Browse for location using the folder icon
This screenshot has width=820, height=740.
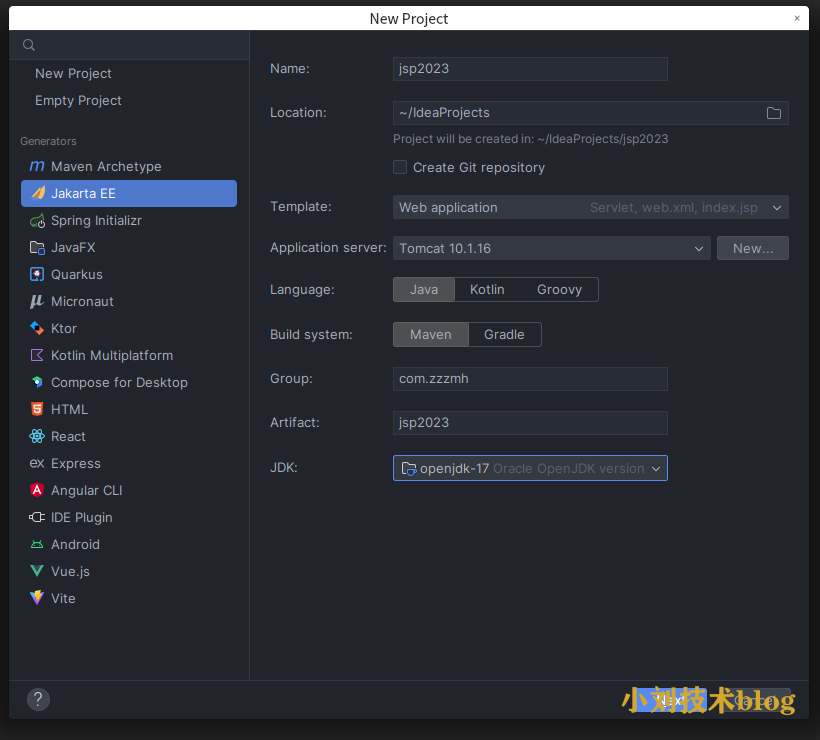coord(774,113)
